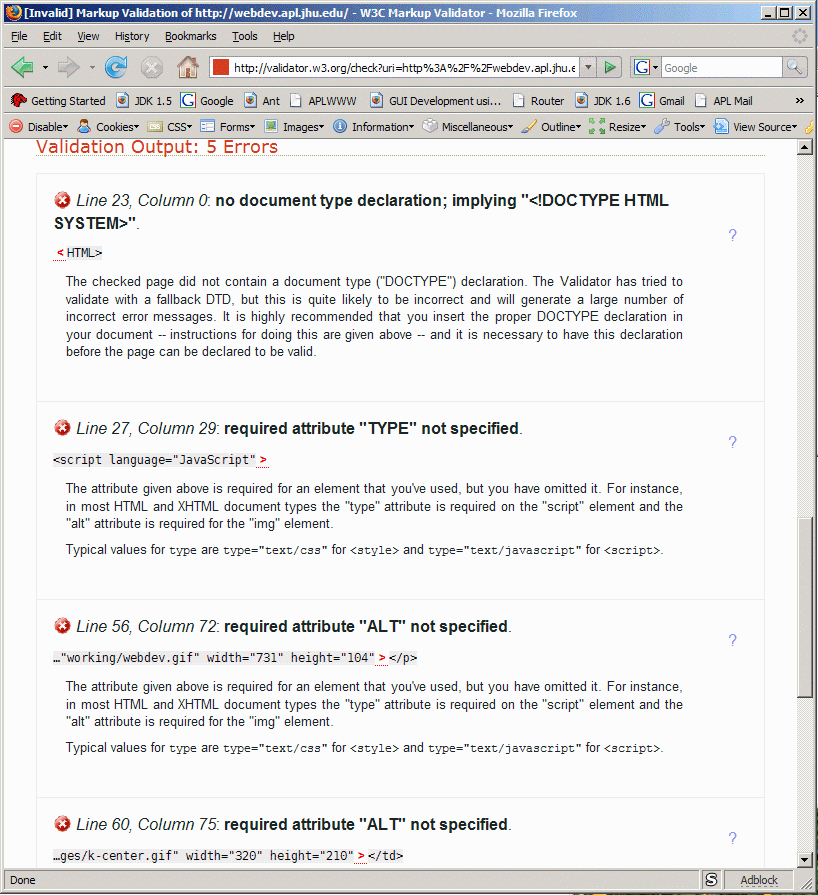Click help question mark for Line 23 error
This screenshot has width=818, height=895.
732,235
